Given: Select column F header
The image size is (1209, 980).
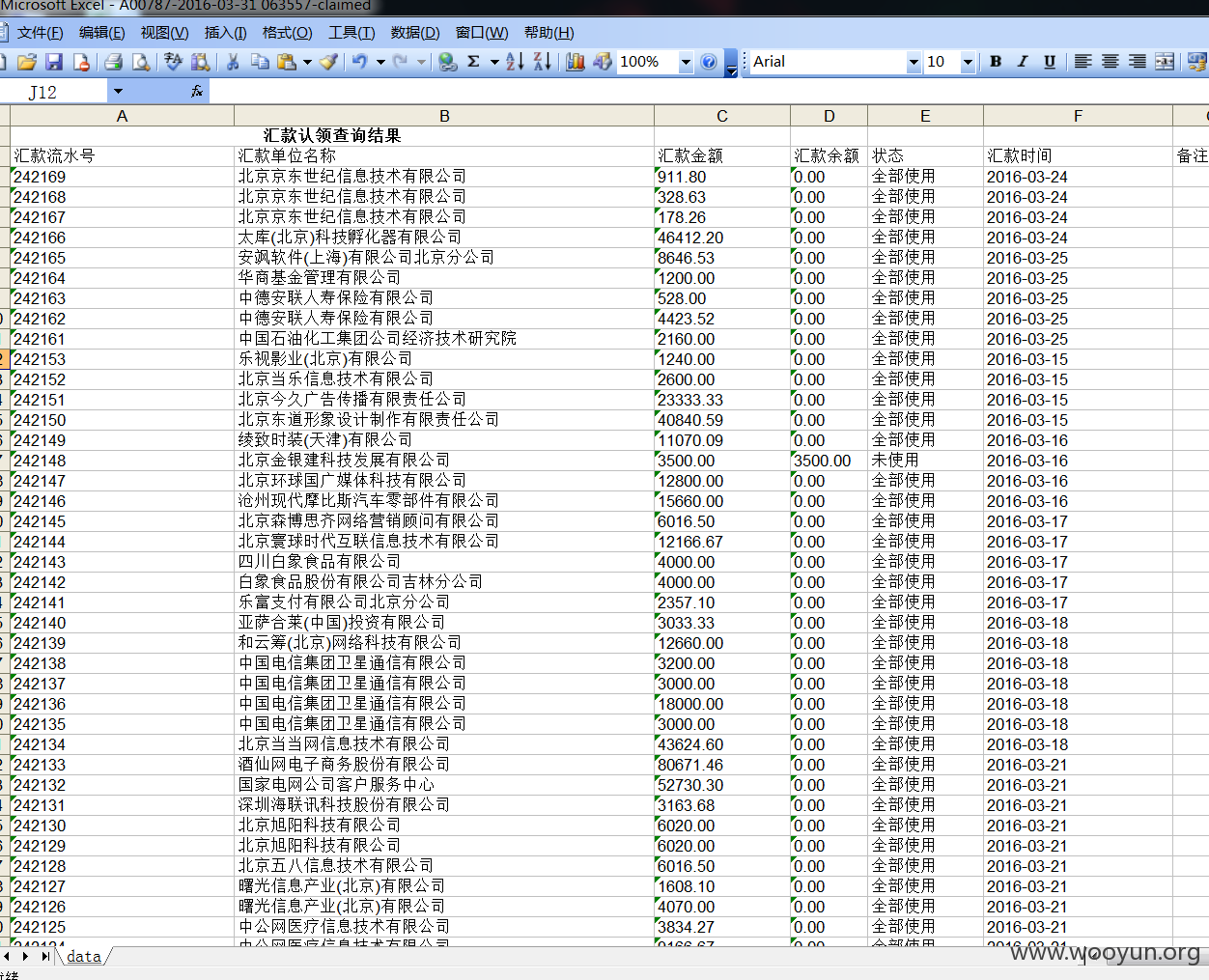Looking at the screenshot, I should pyautogui.click(x=1078, y=116).
